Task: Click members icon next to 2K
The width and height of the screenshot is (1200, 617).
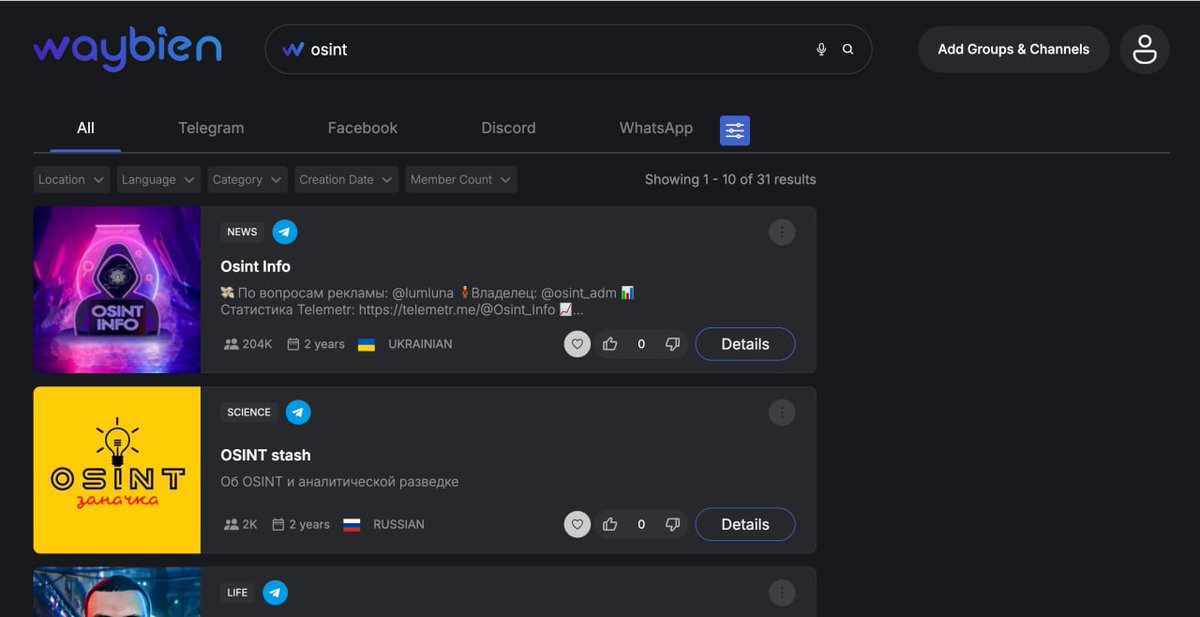Action: point(231,524)
